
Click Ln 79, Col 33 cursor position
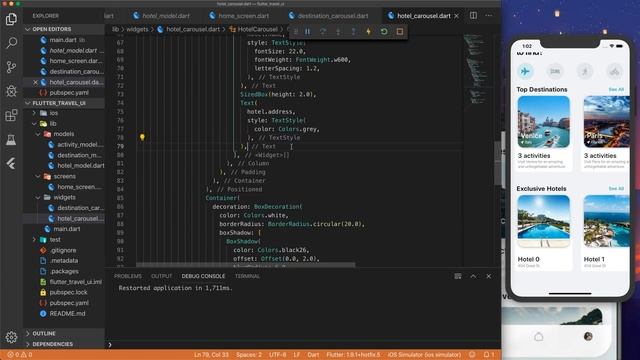point(211,355)
